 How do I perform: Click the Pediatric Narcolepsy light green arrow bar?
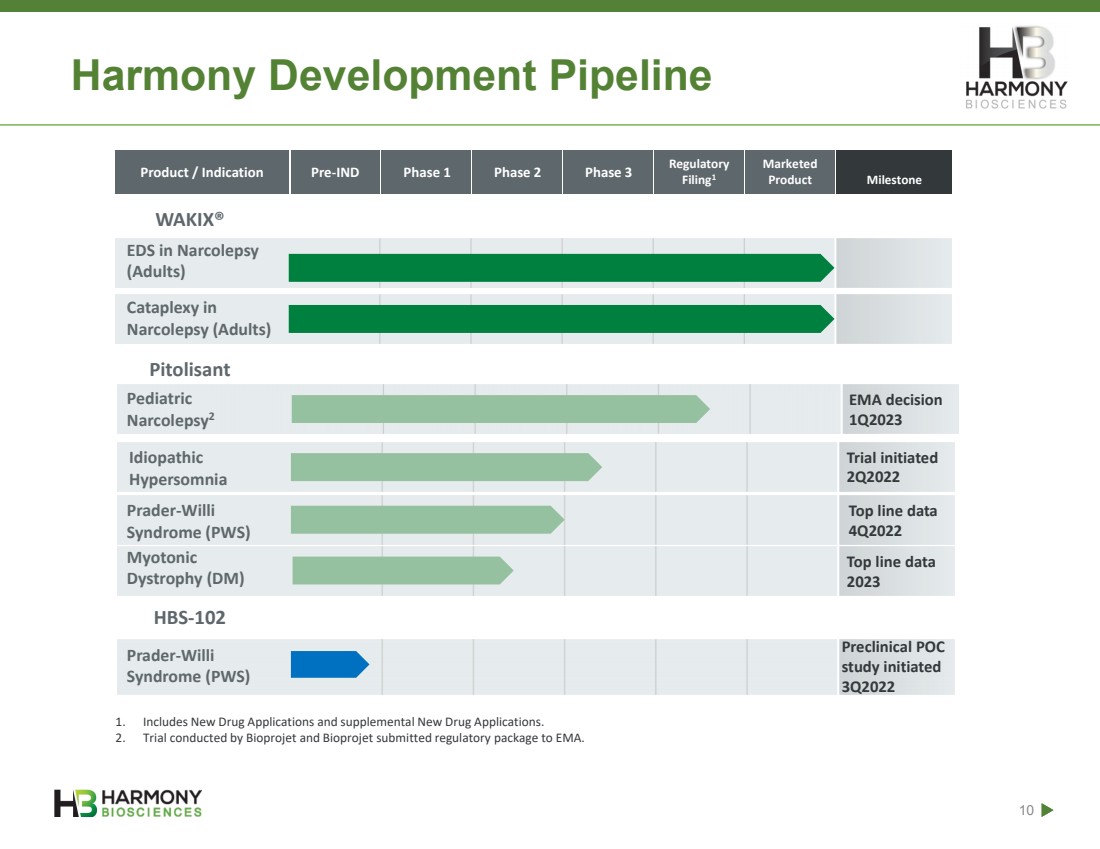(500, 409)
